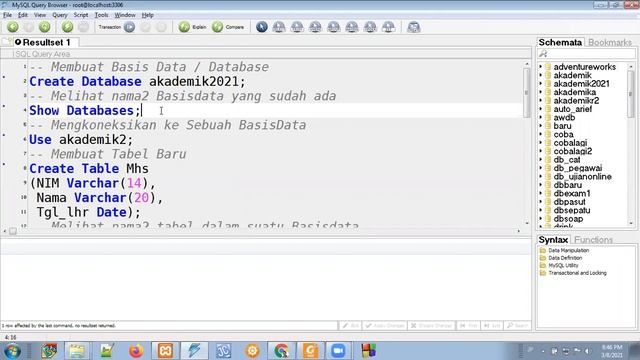Image resolution: width=640 pixels, height=360 pixels.
Task: Open the Query menu
Action: [60, 15]
